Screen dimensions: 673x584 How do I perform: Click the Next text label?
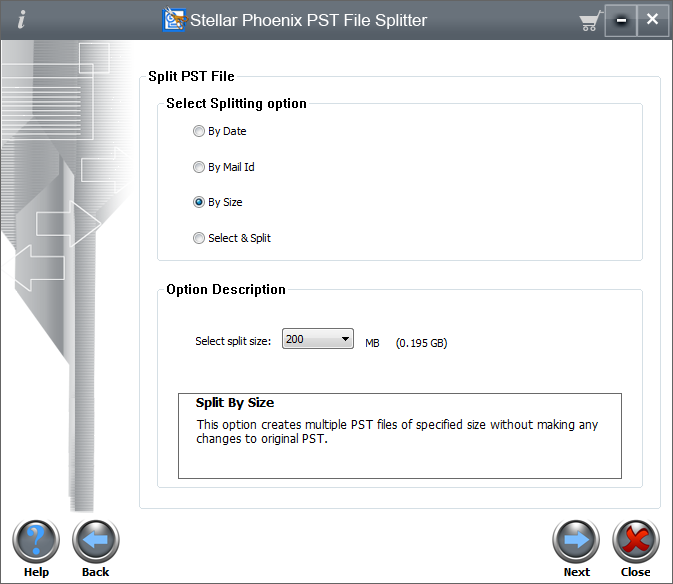point(577,572)
